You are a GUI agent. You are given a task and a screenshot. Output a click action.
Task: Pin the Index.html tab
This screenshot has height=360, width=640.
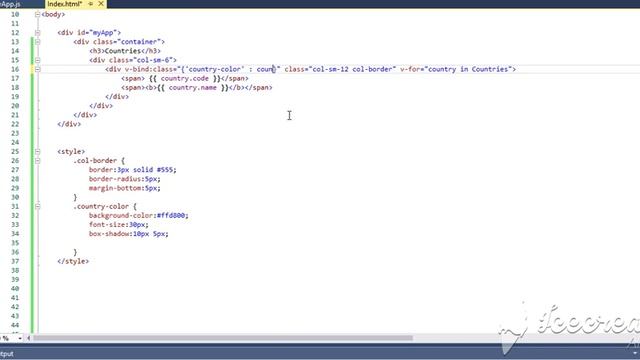click(x=91, y=4)
